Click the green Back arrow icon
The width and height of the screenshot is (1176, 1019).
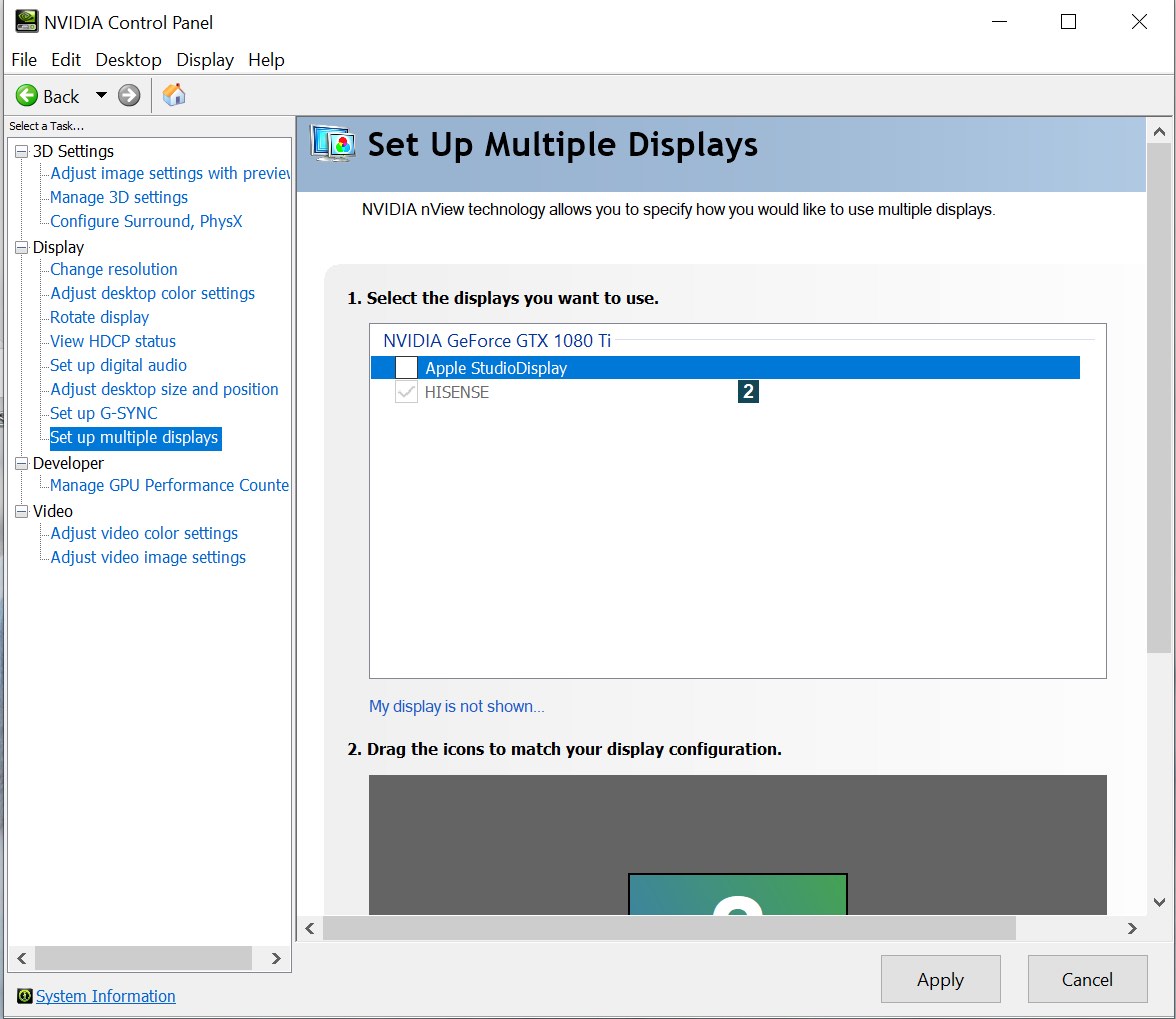click(x=27, y=96)
